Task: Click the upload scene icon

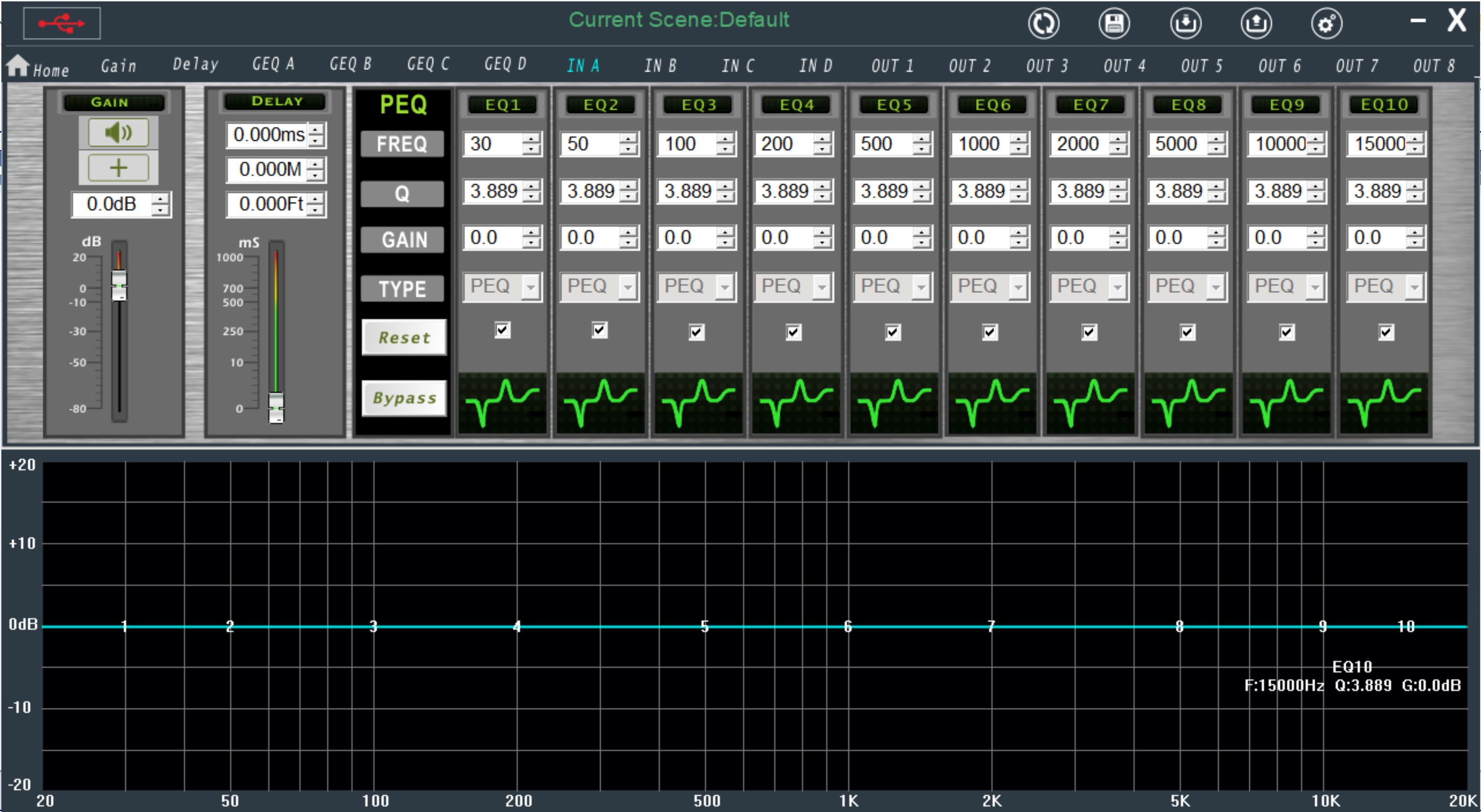Action: tap(1256, 24)
